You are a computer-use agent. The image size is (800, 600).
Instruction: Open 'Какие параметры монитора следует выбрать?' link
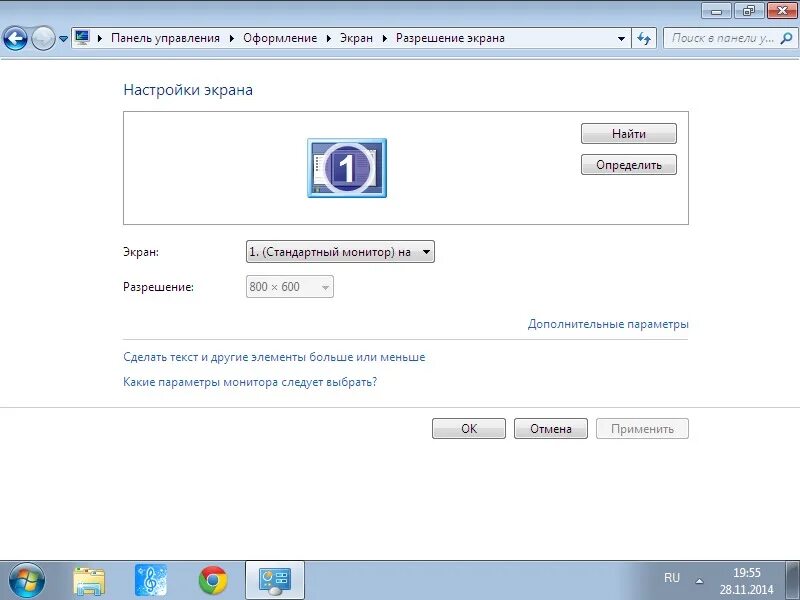pos(250,382)
